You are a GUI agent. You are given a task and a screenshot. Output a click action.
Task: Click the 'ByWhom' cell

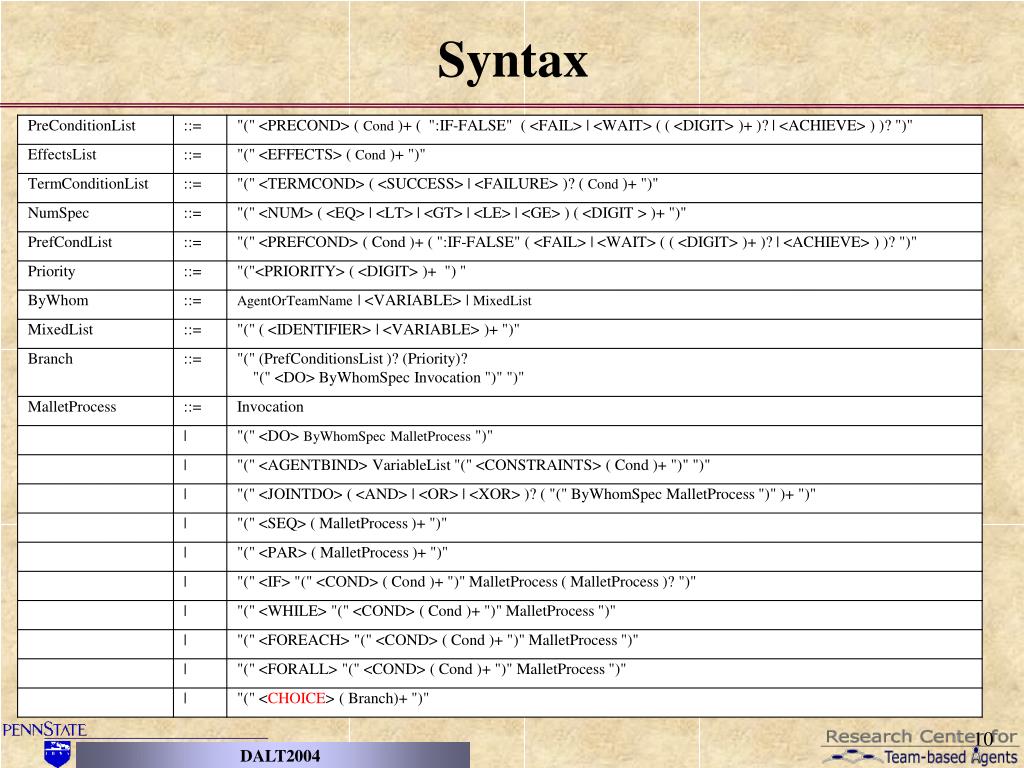click(x=95, y=304)
